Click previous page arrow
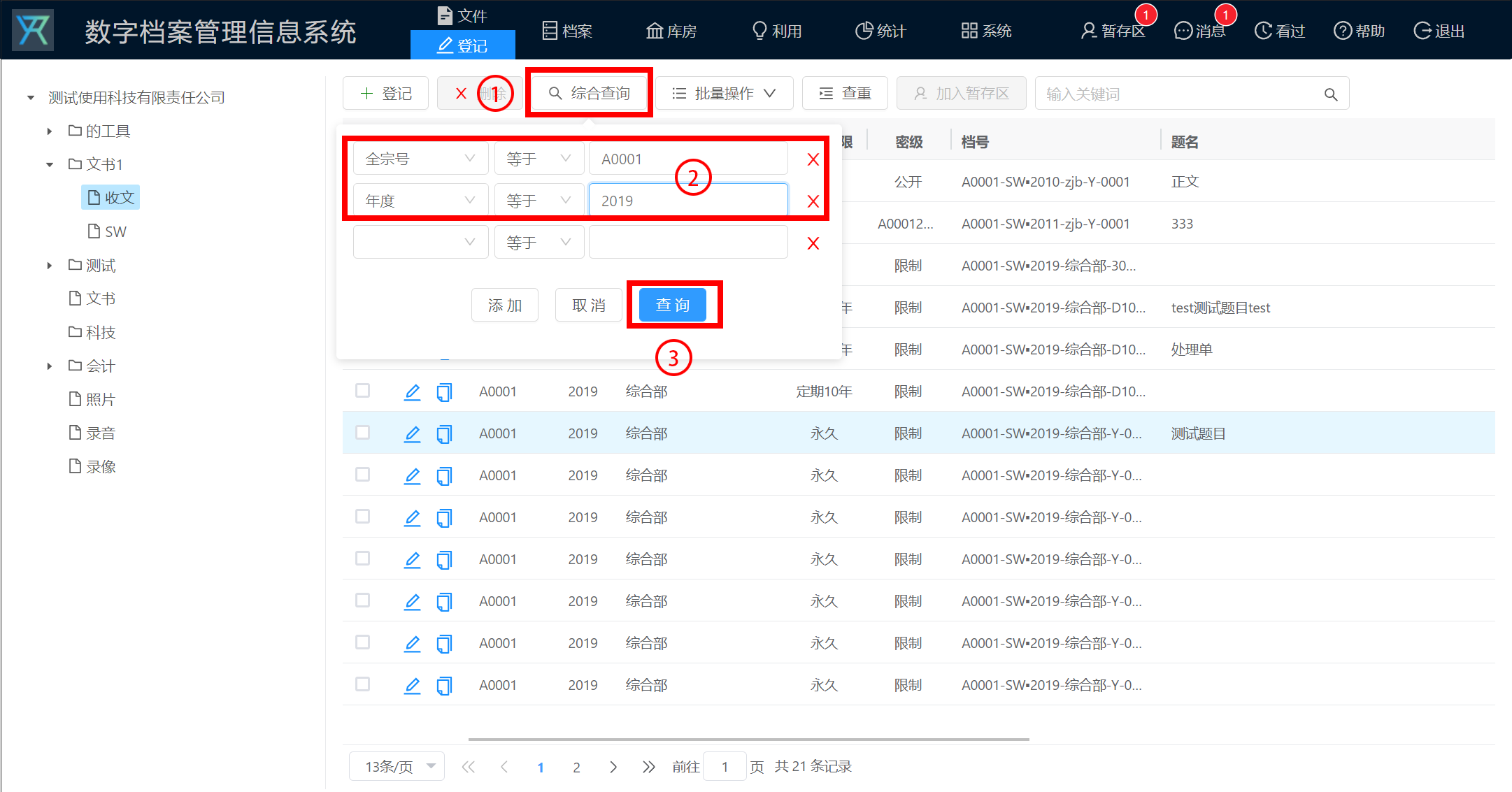 [x=504, y=767]
